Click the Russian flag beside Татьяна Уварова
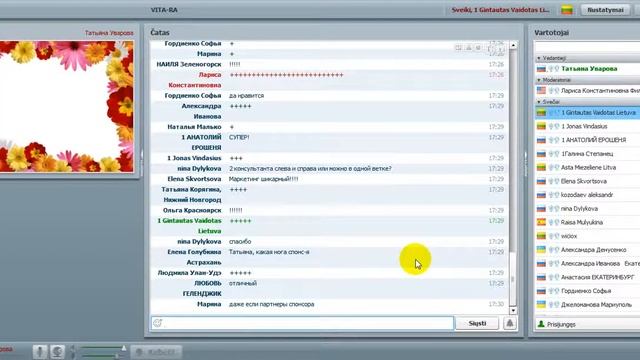Image resolution: width=640 pixels, height=360 pixels. (541, 69)
